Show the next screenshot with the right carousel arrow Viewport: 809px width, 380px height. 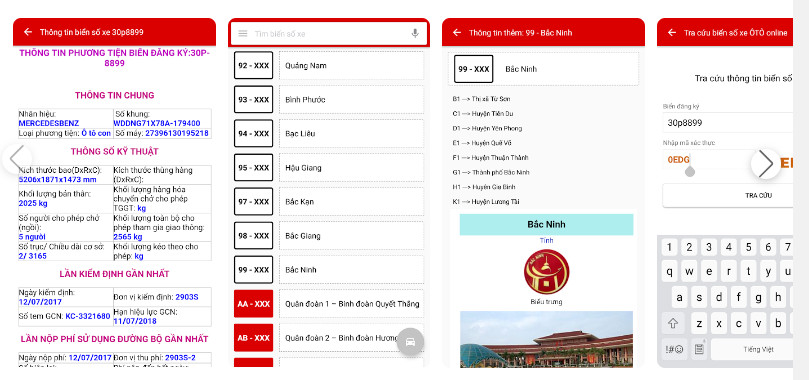coord(766,164)
